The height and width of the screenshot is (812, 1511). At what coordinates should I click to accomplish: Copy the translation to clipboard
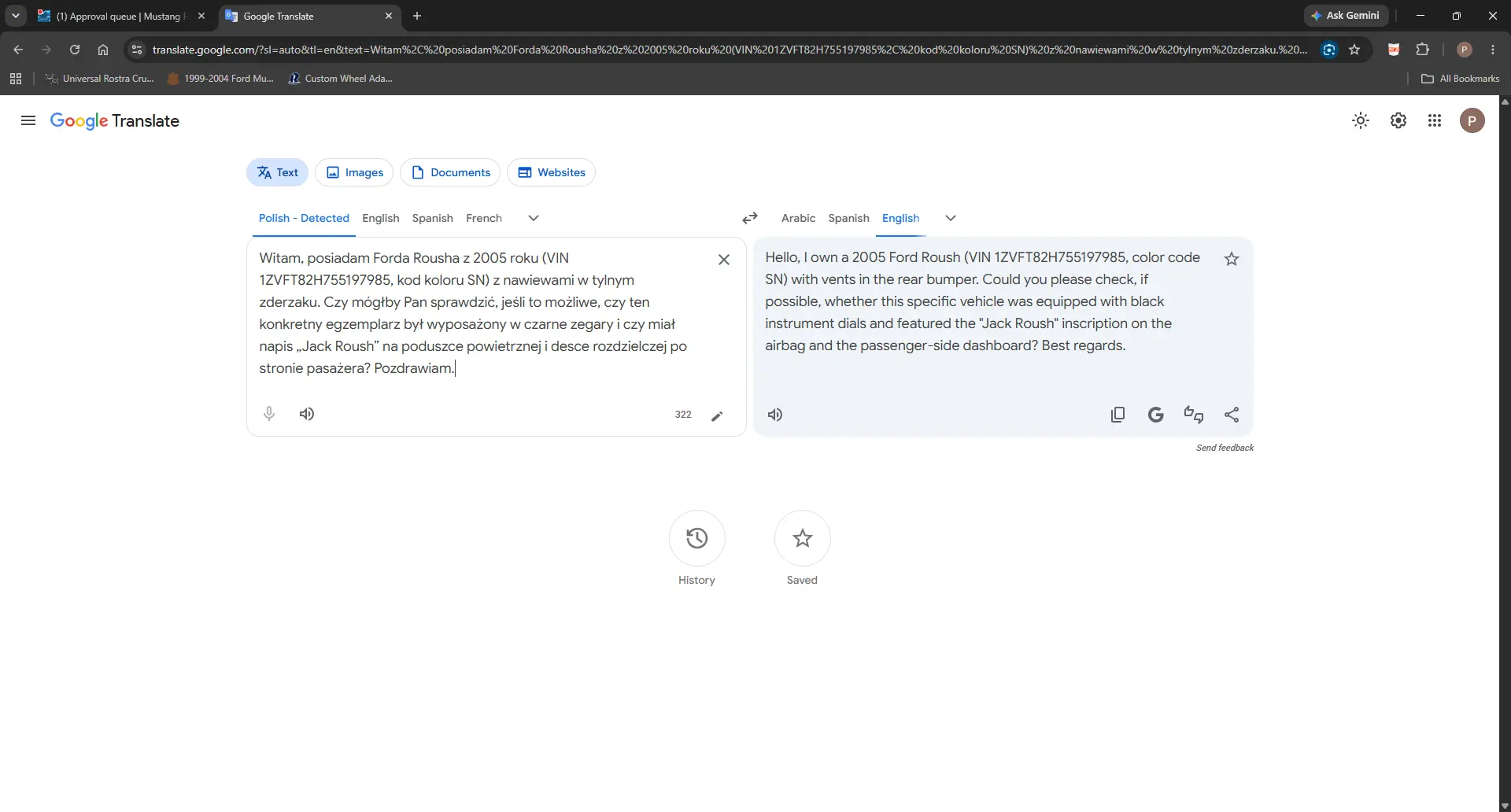tap(1118, 415)
